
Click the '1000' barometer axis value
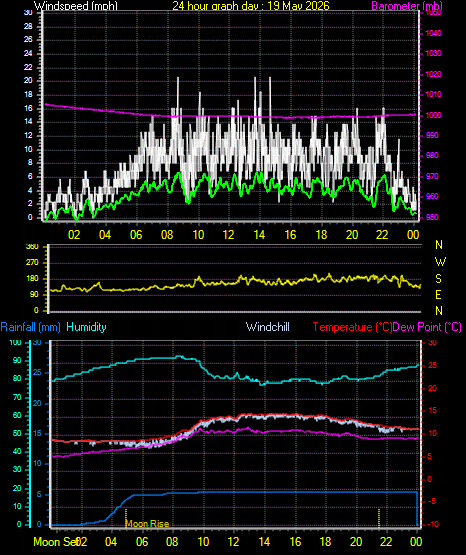(433, 115)
